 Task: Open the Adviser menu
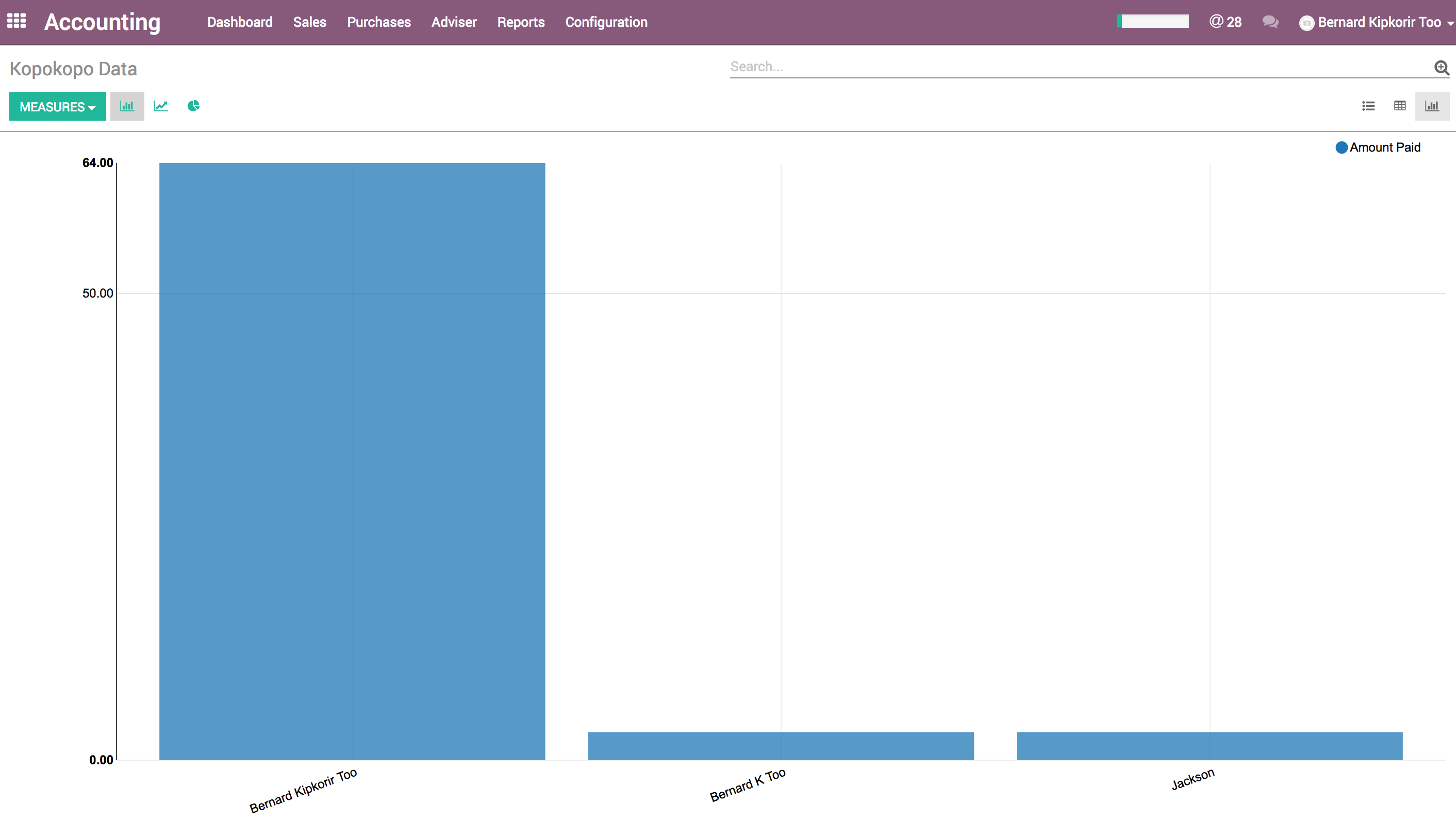tap(454, 22)
